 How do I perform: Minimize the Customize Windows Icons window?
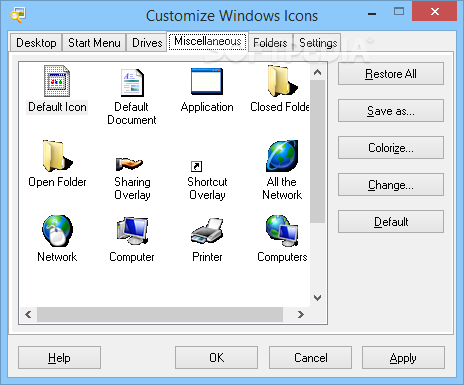(x=372, y=14)
